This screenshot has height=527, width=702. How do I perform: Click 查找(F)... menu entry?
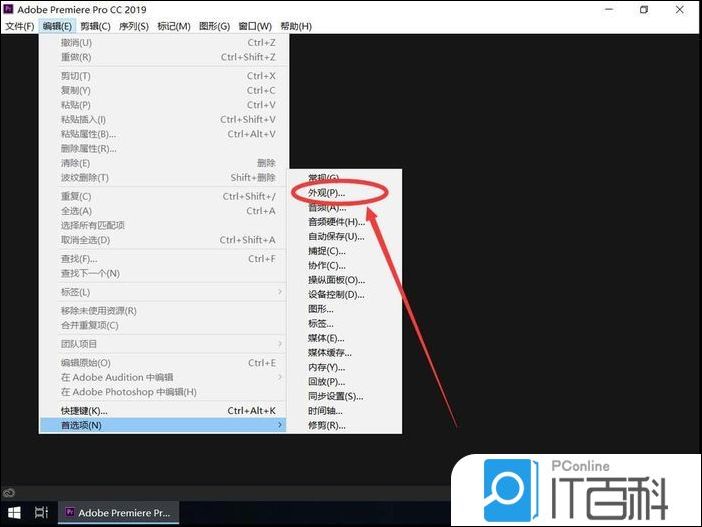pyautogui.click(x=163, y=259)
